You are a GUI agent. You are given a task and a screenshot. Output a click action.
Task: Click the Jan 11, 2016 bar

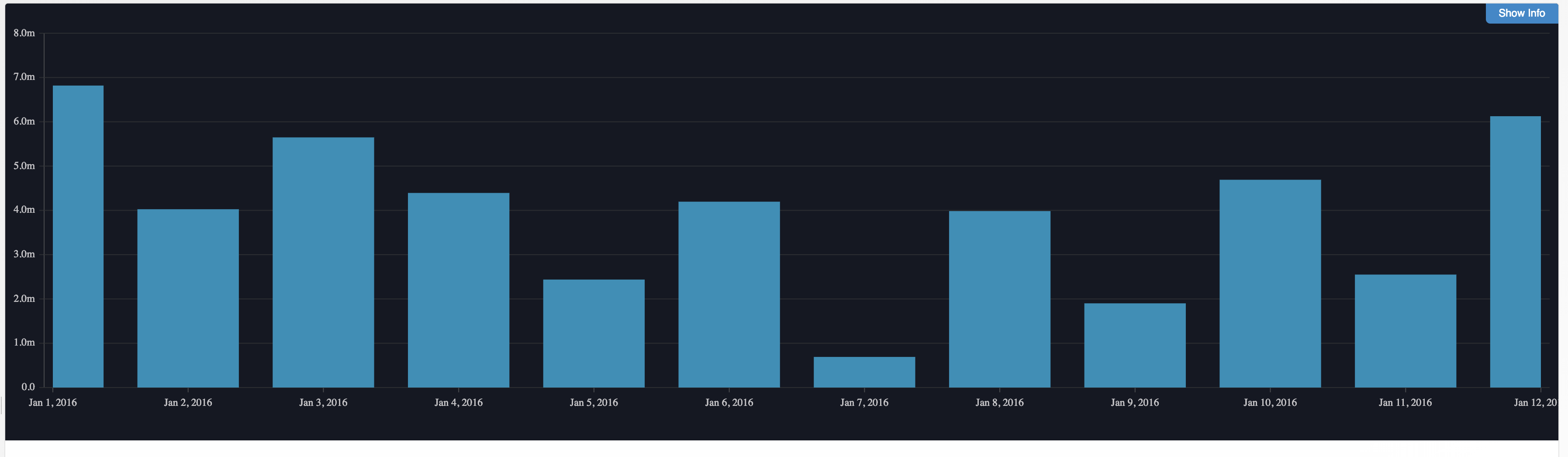pyautogui.click(x=1405, y=330)
